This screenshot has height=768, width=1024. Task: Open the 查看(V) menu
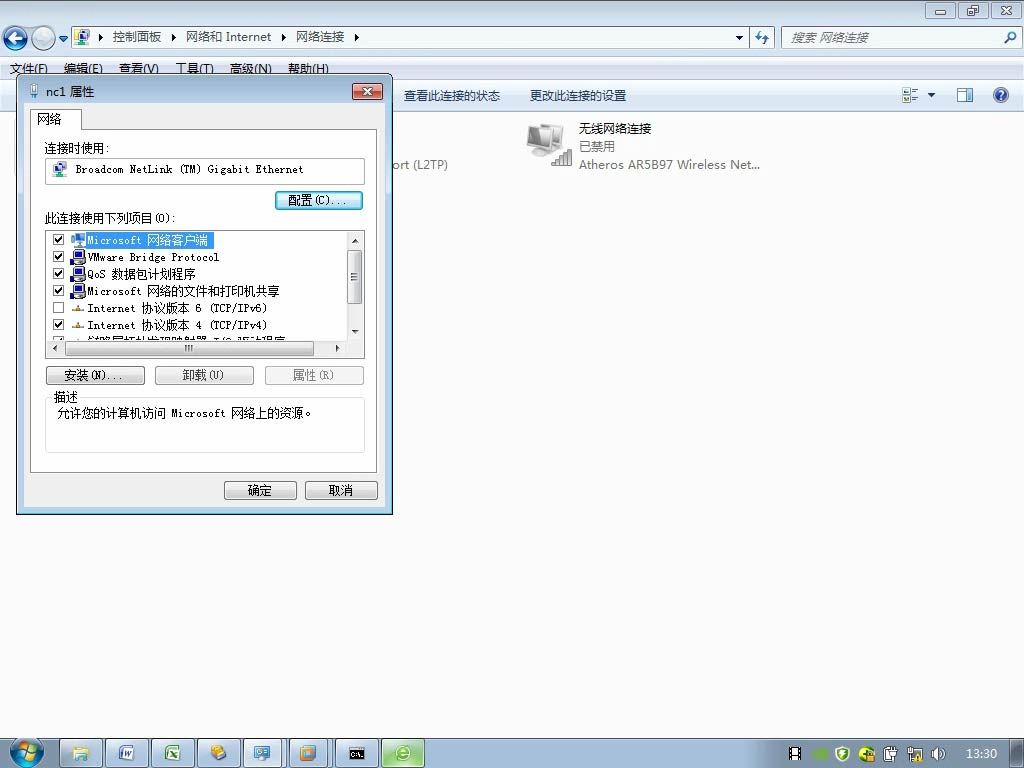[x=139, y=68]
